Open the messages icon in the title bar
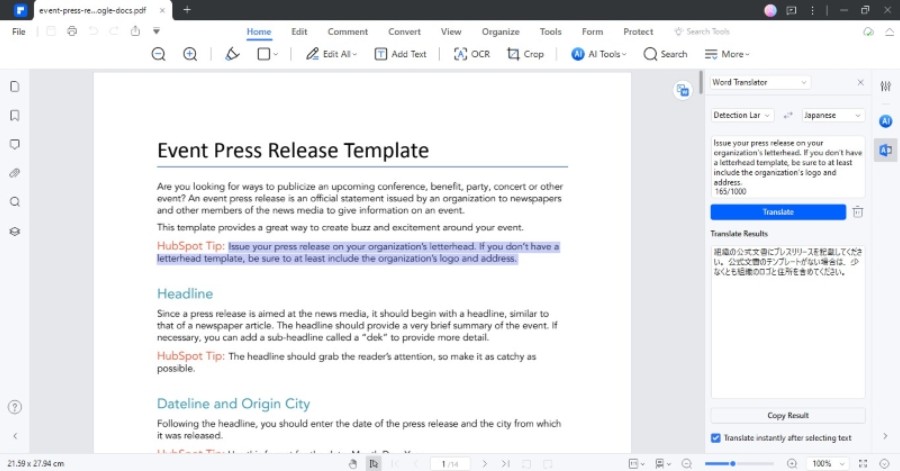Image resolution: width=900 pixels, height=471 pixels. pyautogui.click(x=792, y=10)
